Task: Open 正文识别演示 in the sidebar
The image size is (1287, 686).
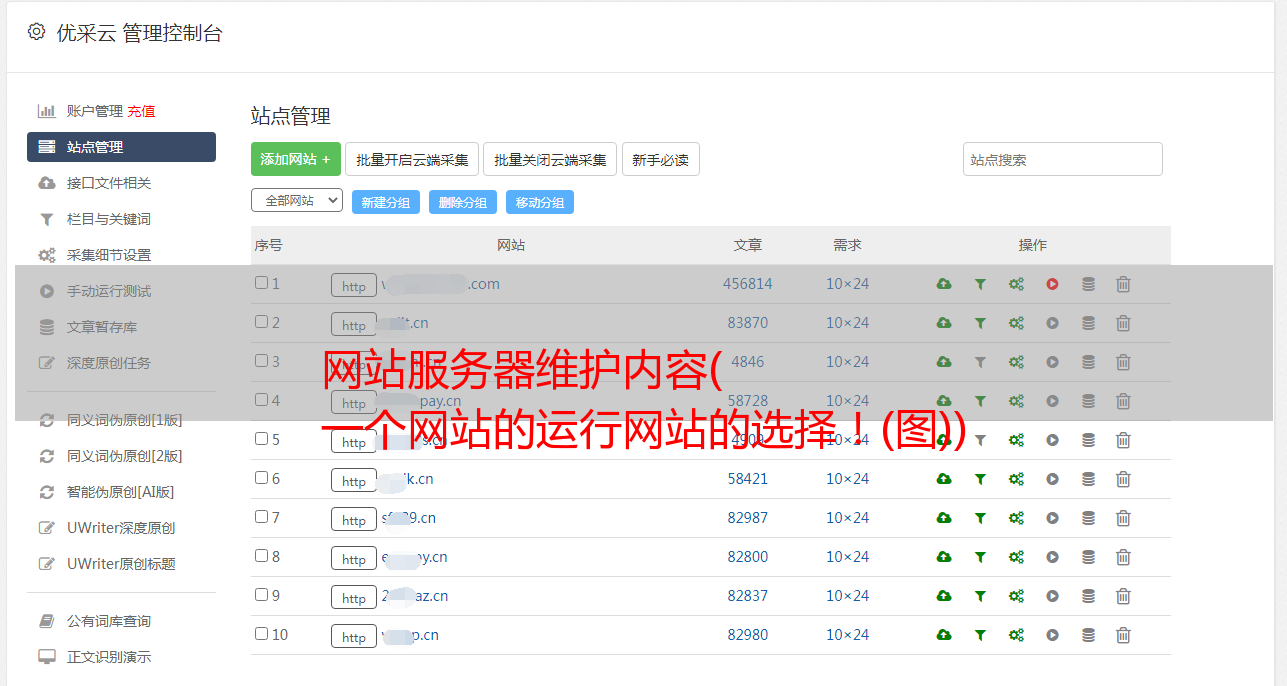Action: point(109,657)
